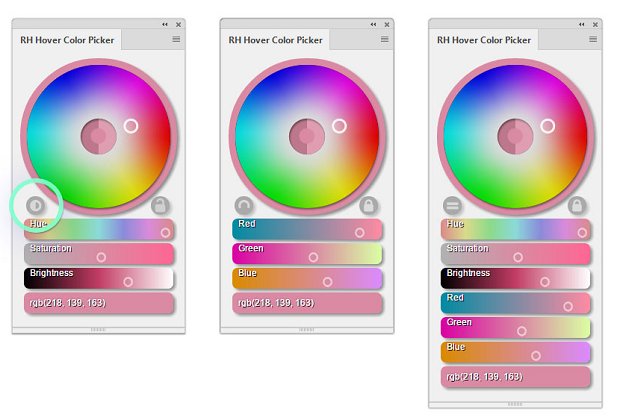Click the Red slider in right panel
Image resolution: width=620 pixels, height=417 pixels.
(516, 303)
